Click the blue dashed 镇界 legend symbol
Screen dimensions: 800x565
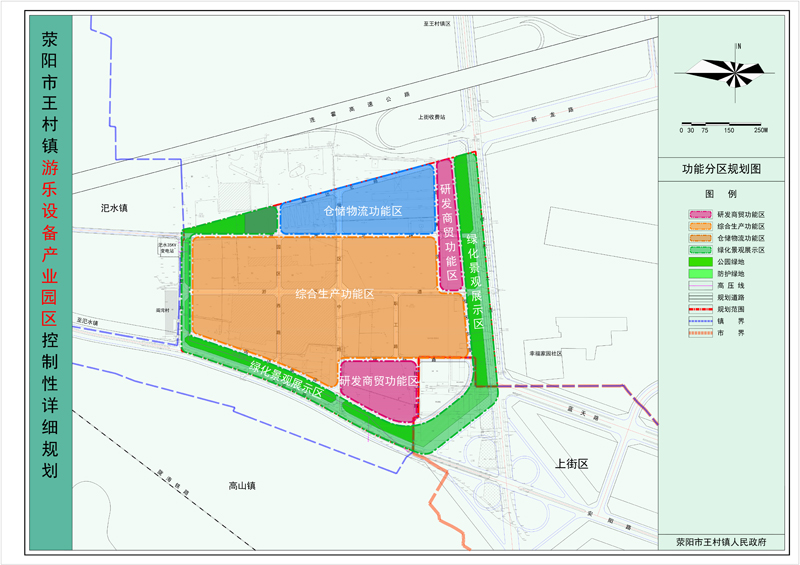[698, 321]
